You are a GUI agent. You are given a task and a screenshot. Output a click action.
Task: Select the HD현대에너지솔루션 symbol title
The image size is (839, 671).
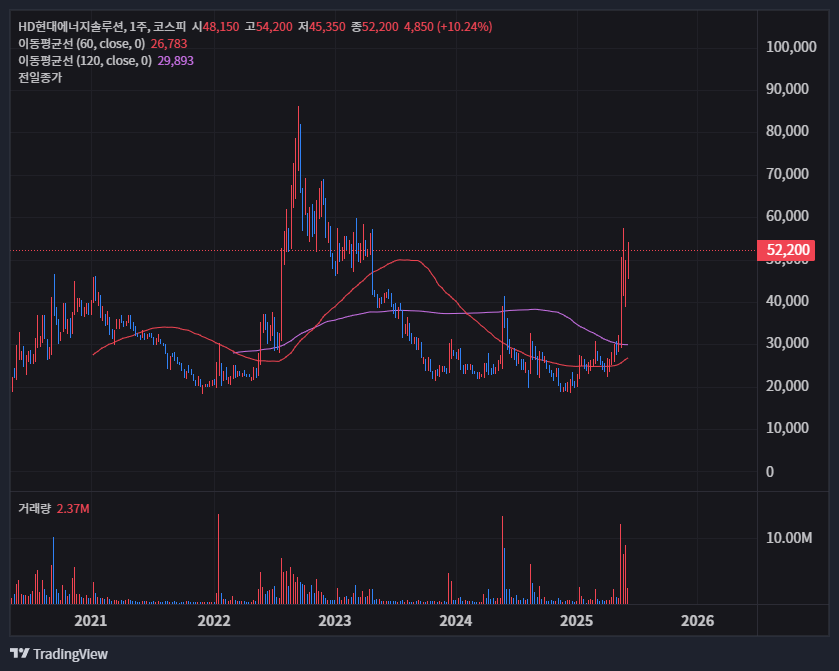[71, 27]
